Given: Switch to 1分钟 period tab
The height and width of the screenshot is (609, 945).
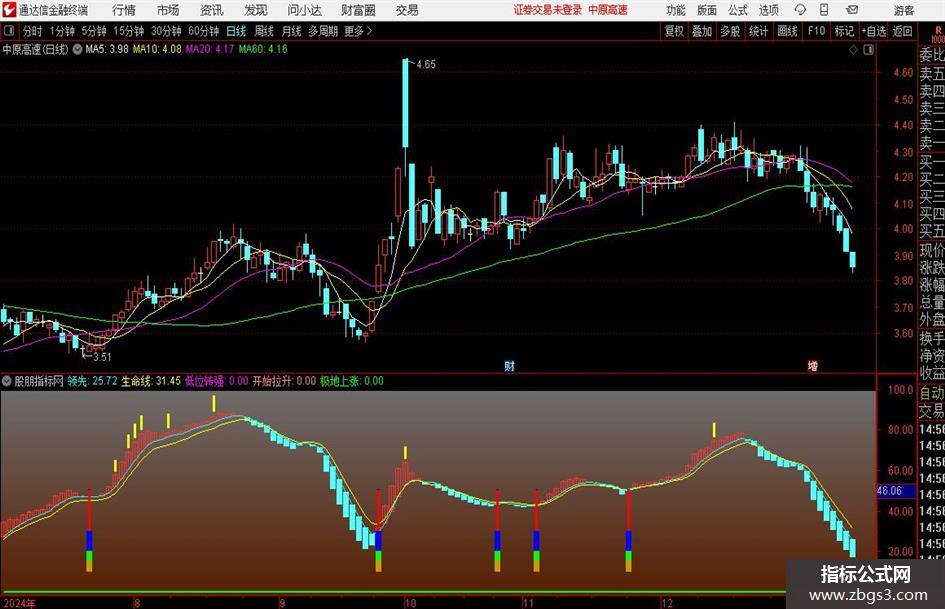Looking at the screenshot, I should pyautogui.click(x=62, y=31).
